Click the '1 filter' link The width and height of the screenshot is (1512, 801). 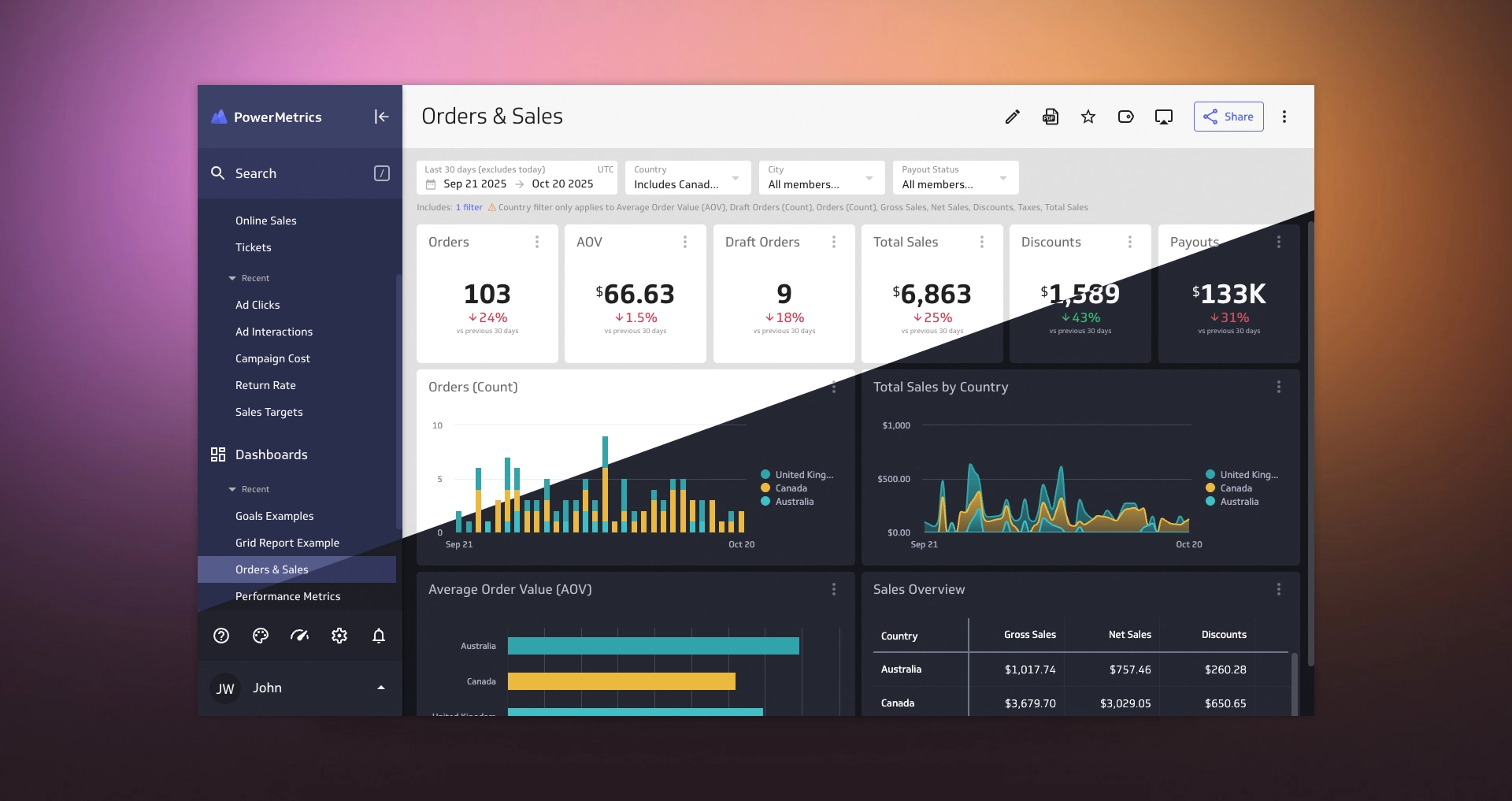469,207
